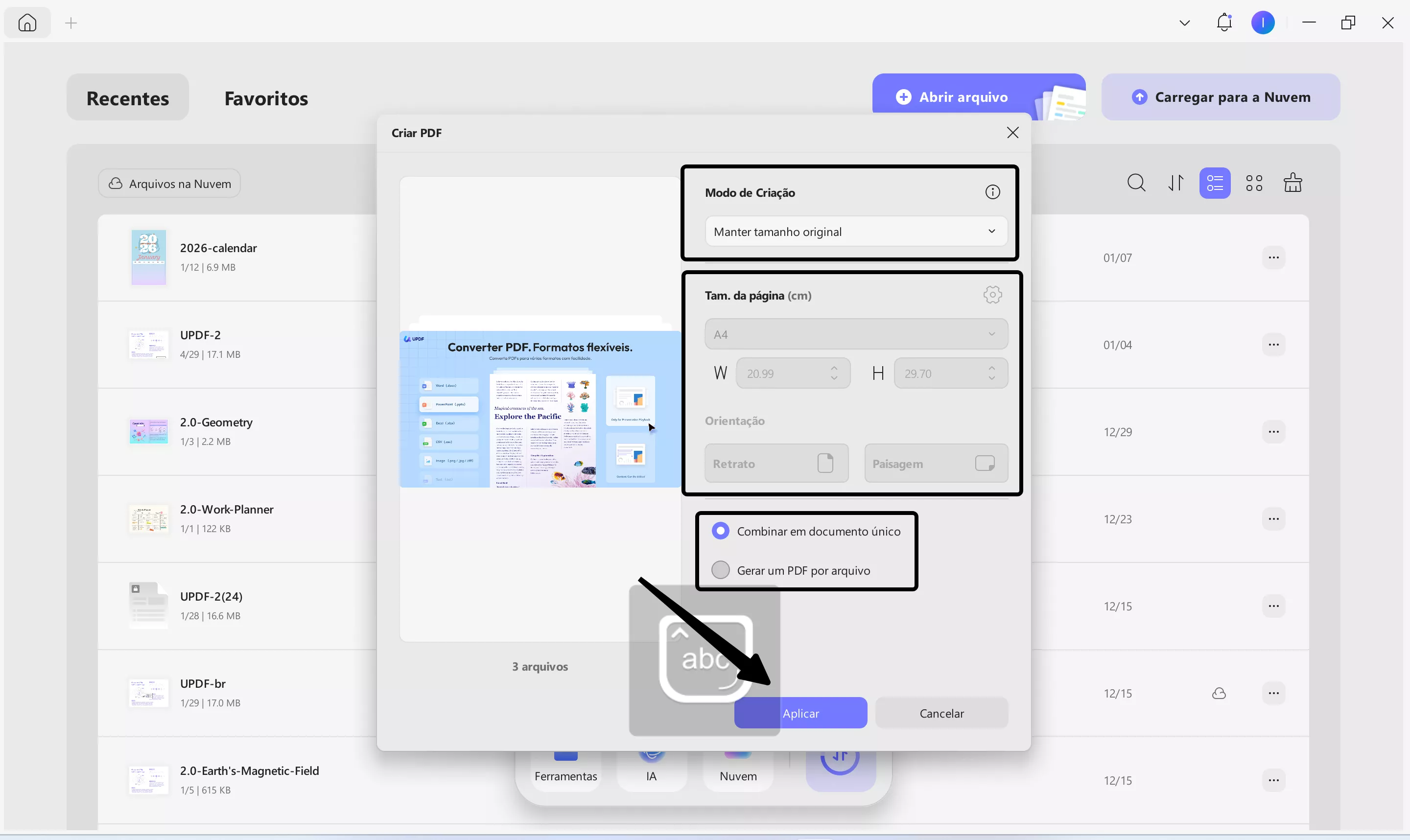This screenshot has width=1410, height=840.
Task: Switch to the Recentes tab
Action: (x=127, y=97)
